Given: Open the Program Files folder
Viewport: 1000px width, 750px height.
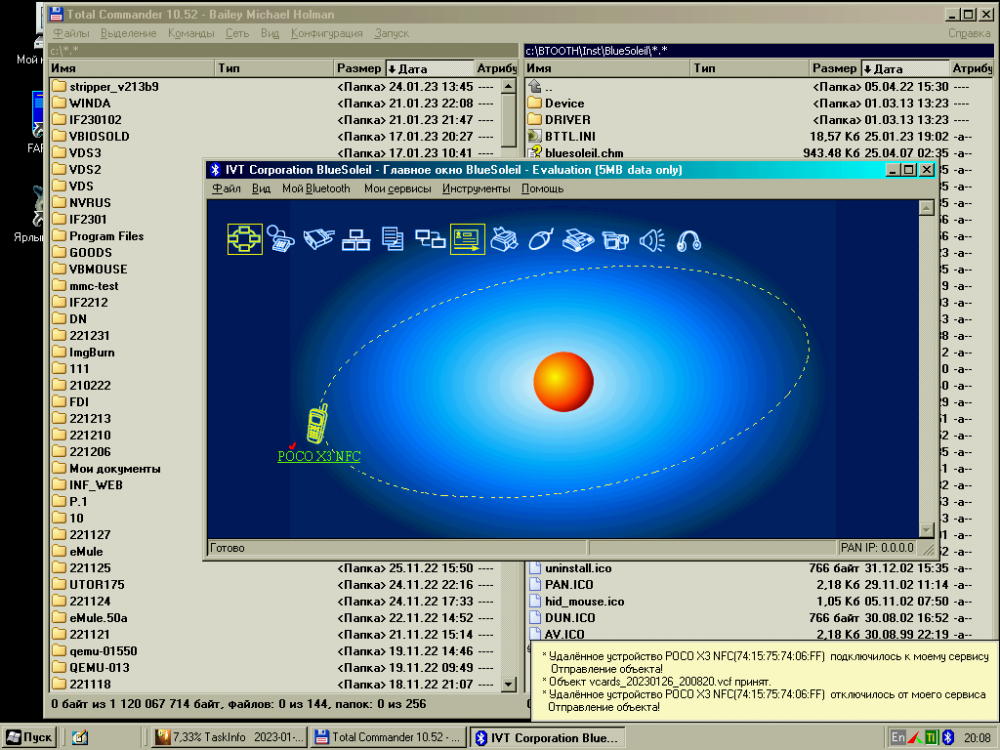Looking at the screenshot, I should [106, 236].
